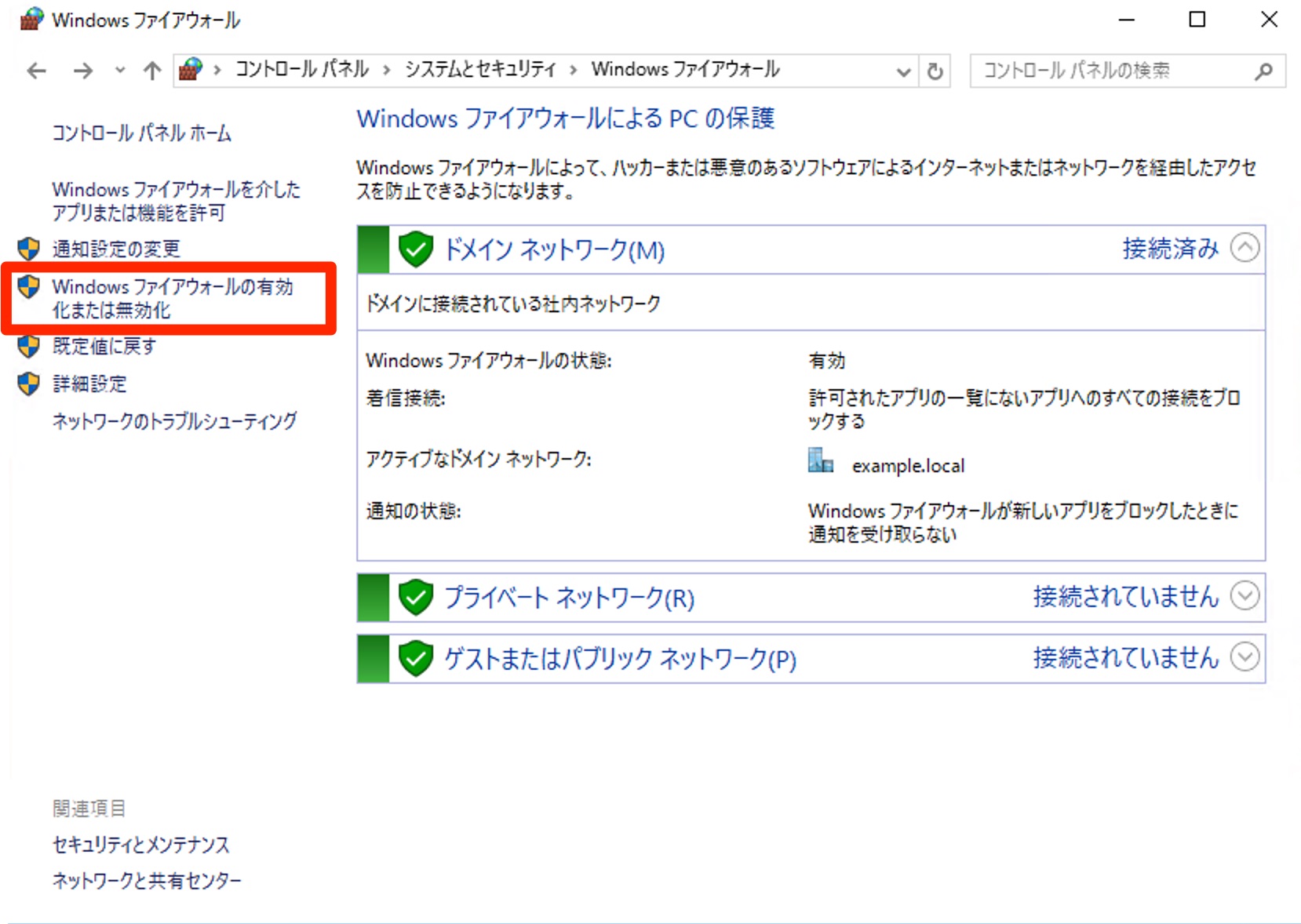The height and width of the screenshot is (924, 1301).
Task: Click the back navigation arrow
Action: (36, 71)
